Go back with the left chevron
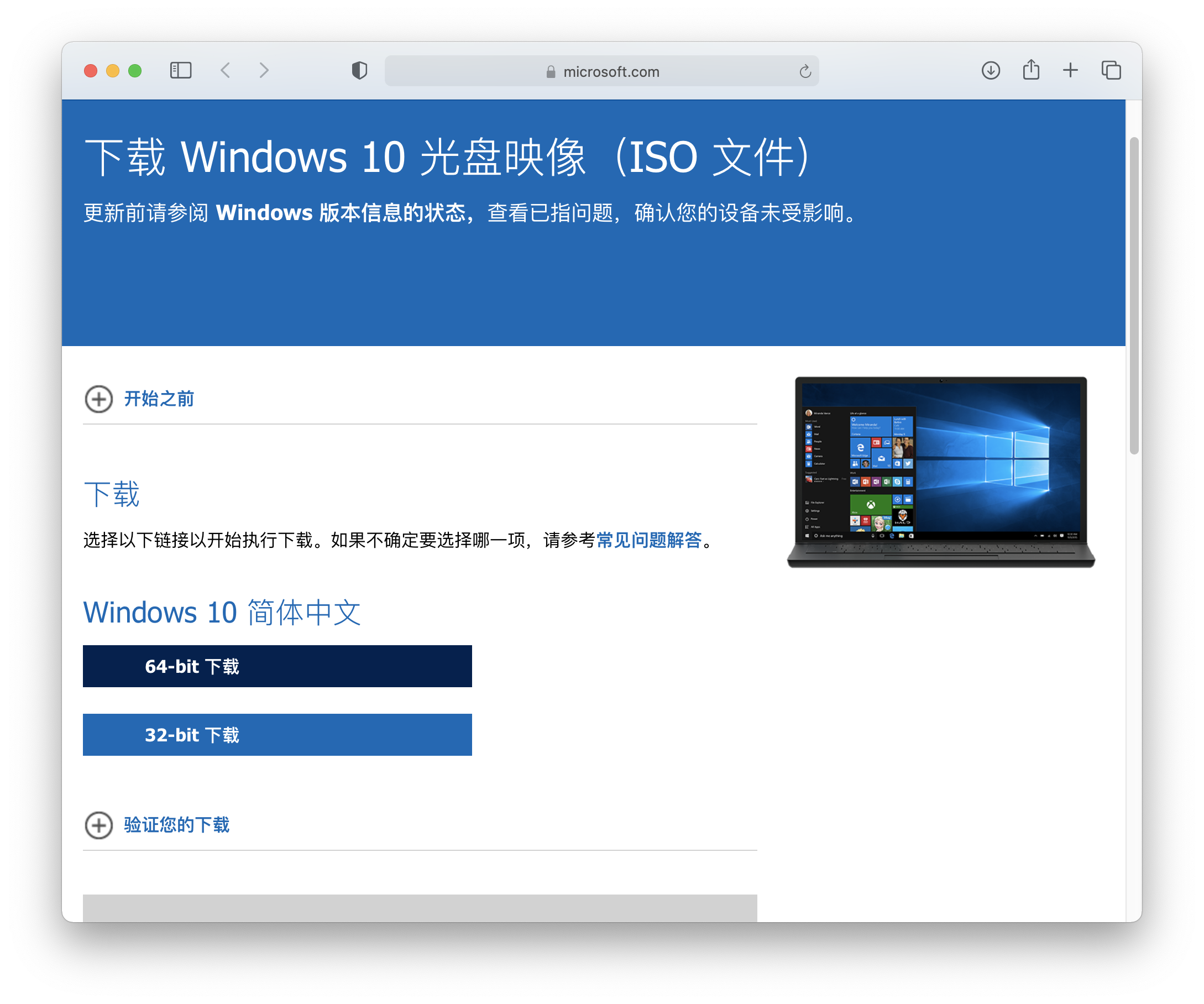This screenshot has height=1004, width=1204. [x=226, y=71]
